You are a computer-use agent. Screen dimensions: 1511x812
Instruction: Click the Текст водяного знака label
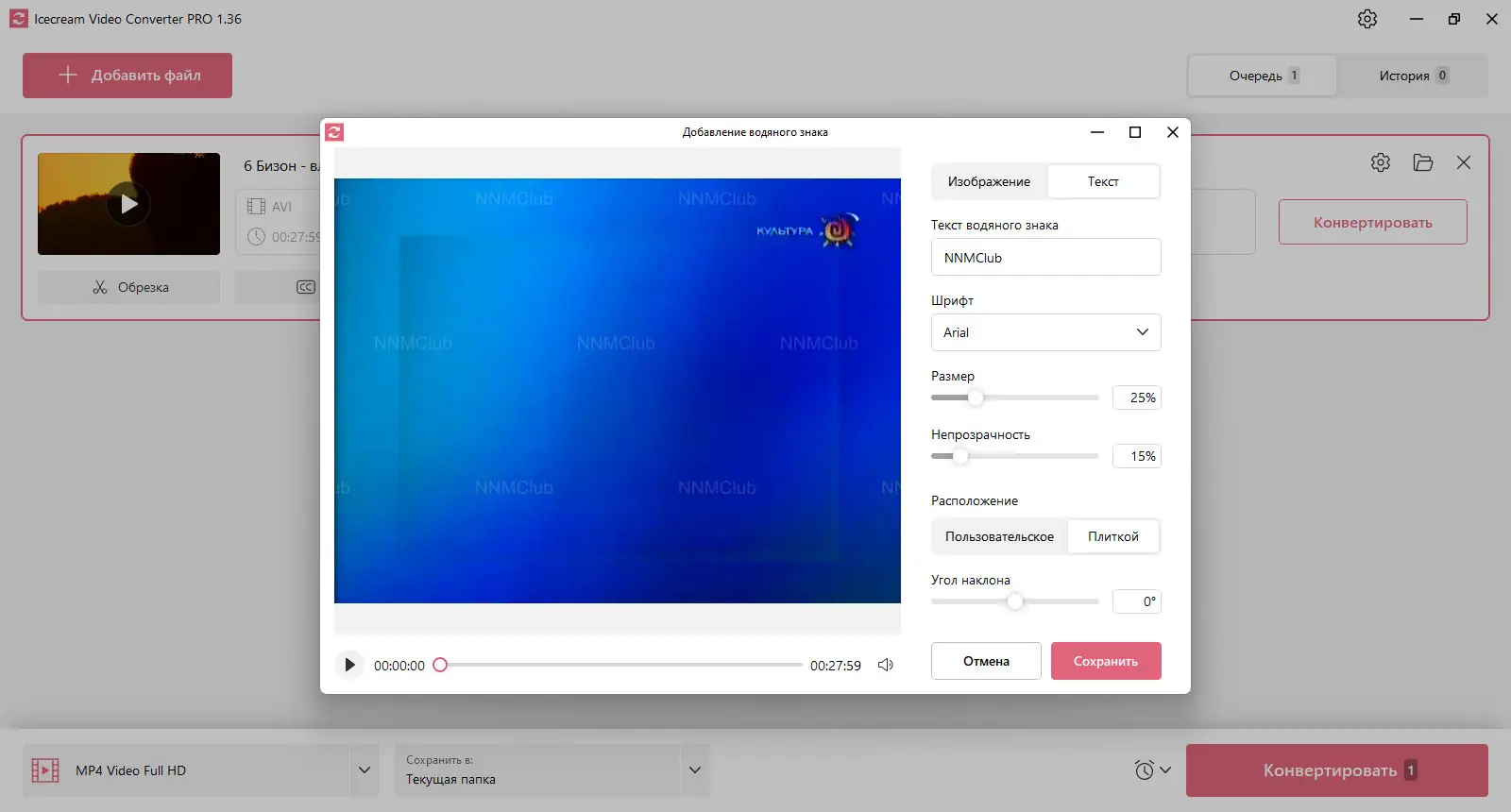(x=994, y=225)
